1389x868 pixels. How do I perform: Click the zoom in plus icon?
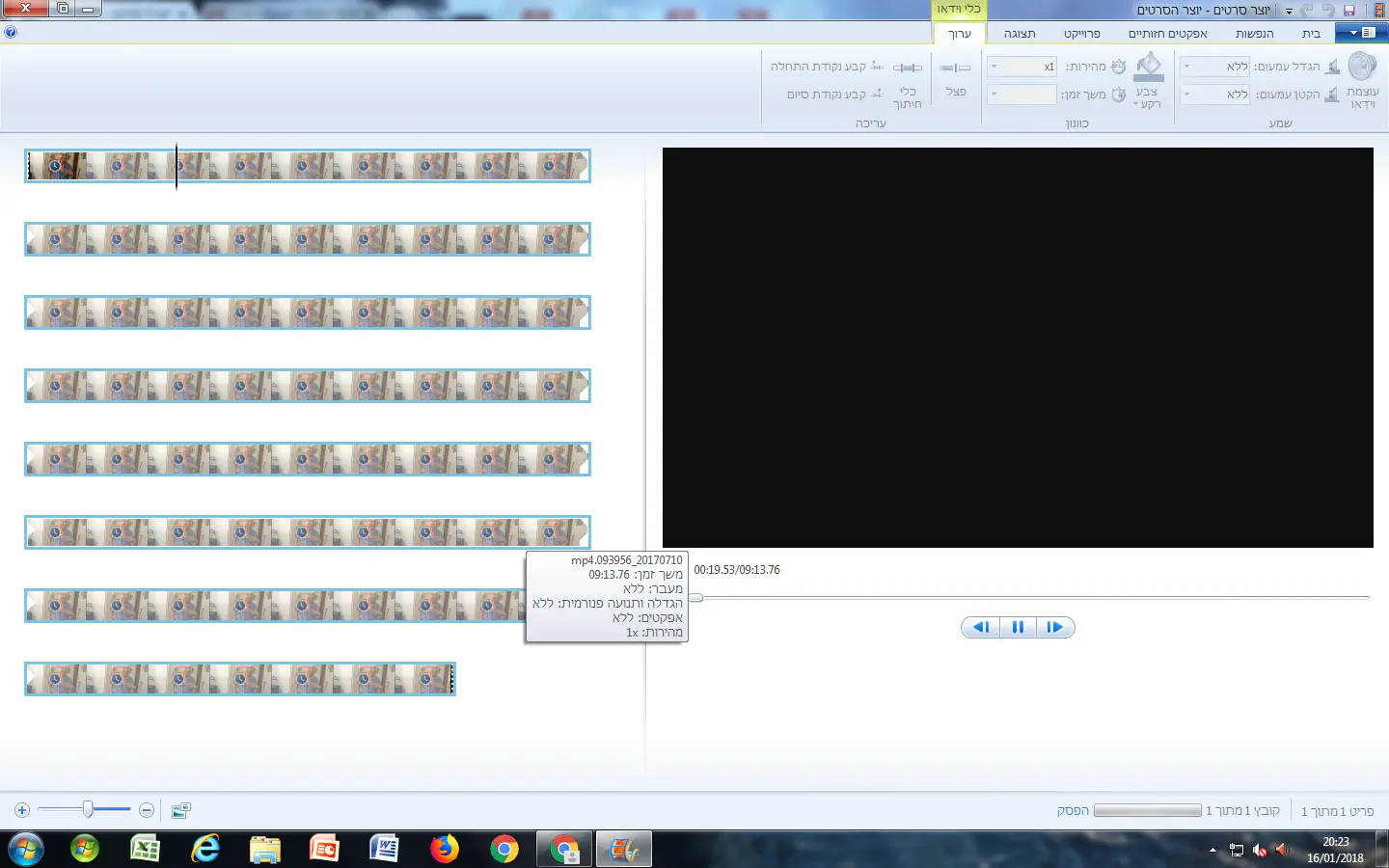[22, 810]
